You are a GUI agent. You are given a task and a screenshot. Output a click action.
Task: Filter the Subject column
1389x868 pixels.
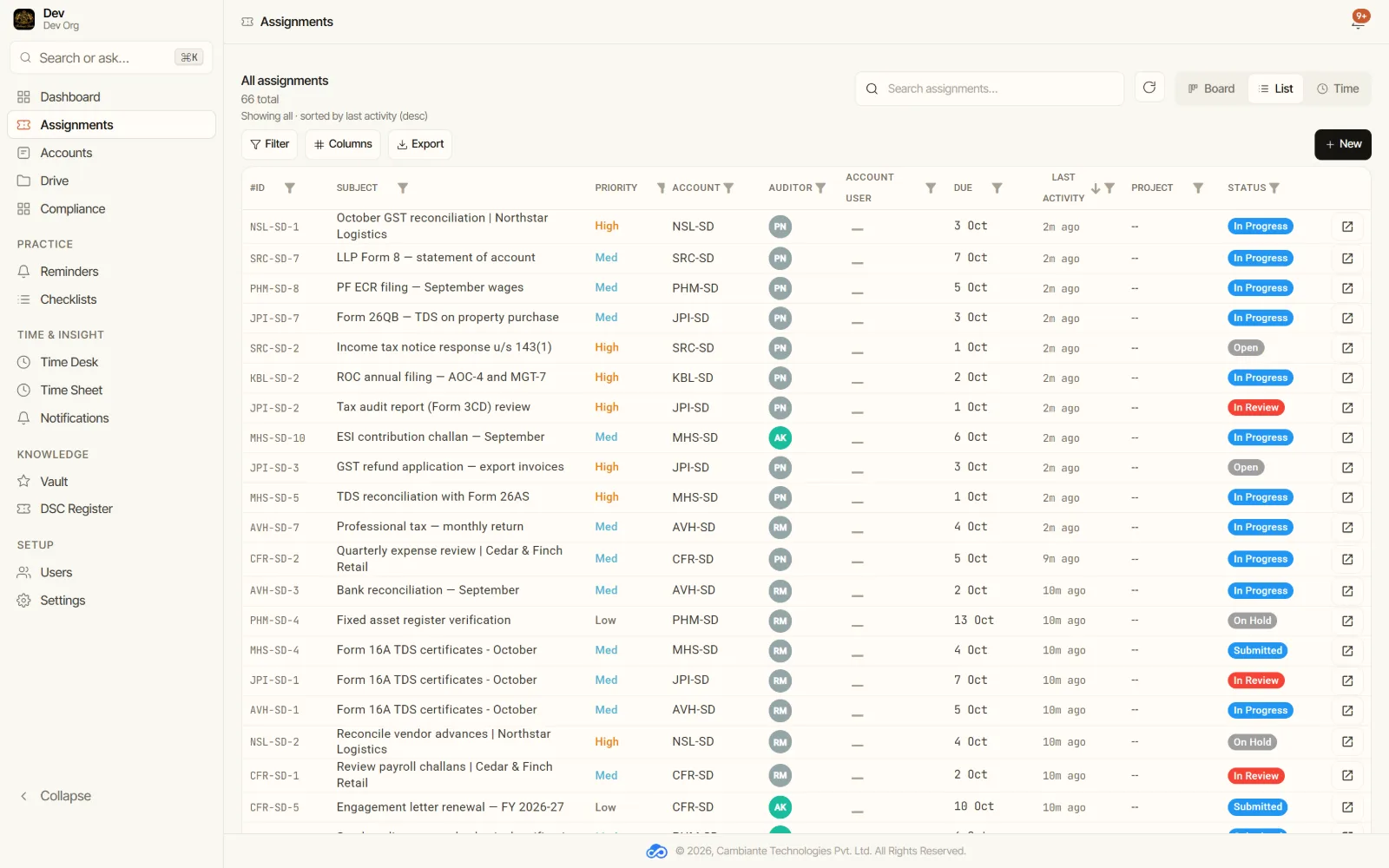click(403, 187)
